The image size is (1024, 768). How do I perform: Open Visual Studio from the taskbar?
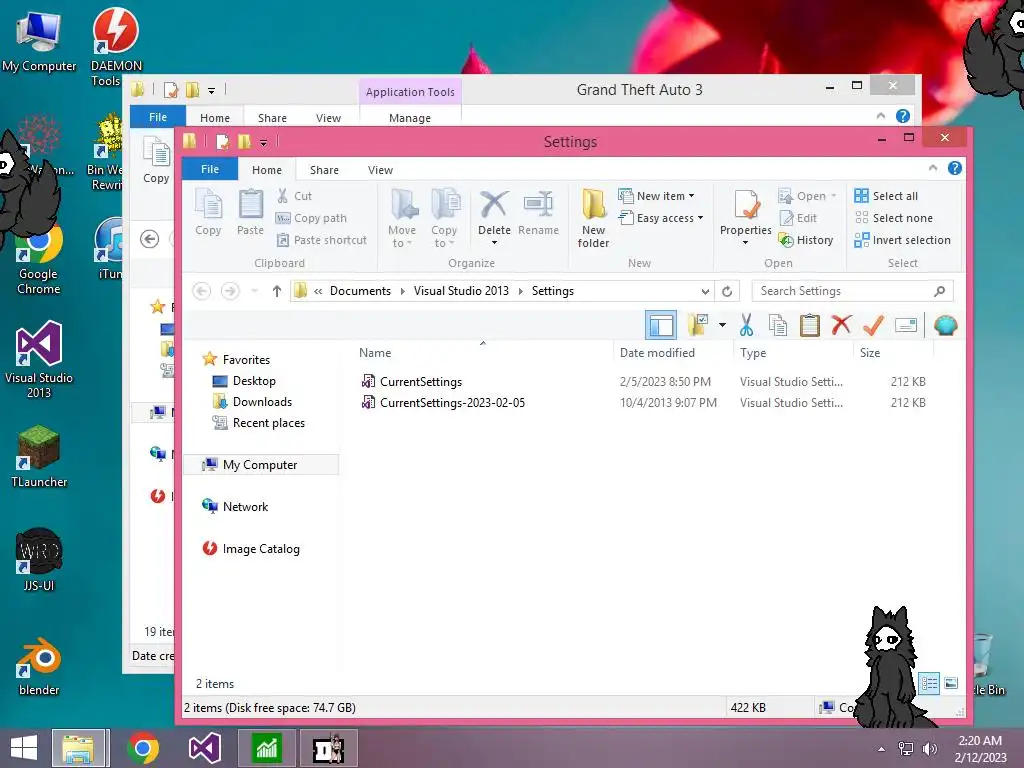pyautogui.click(x=204, y=748)
